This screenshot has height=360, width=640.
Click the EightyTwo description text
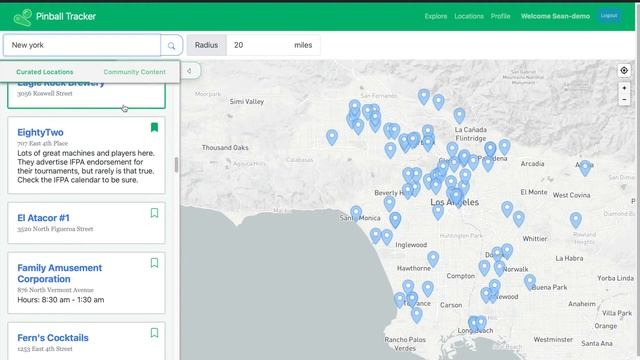click(86, 167)
